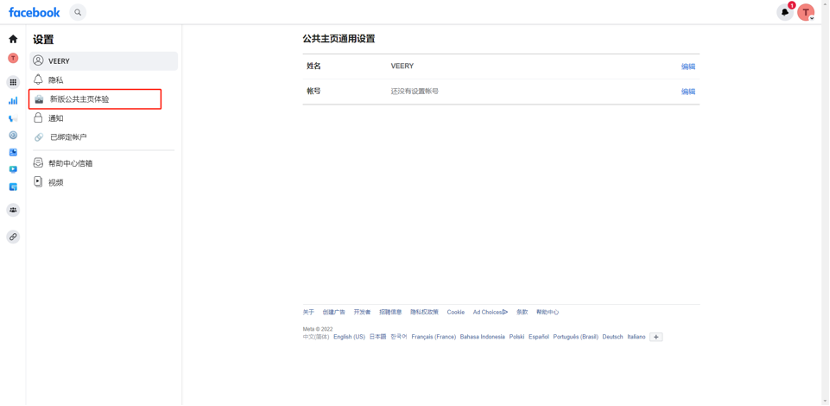Click 编辑 next to 姓名
Screen dimensions: 830x406
pos(688,66)
